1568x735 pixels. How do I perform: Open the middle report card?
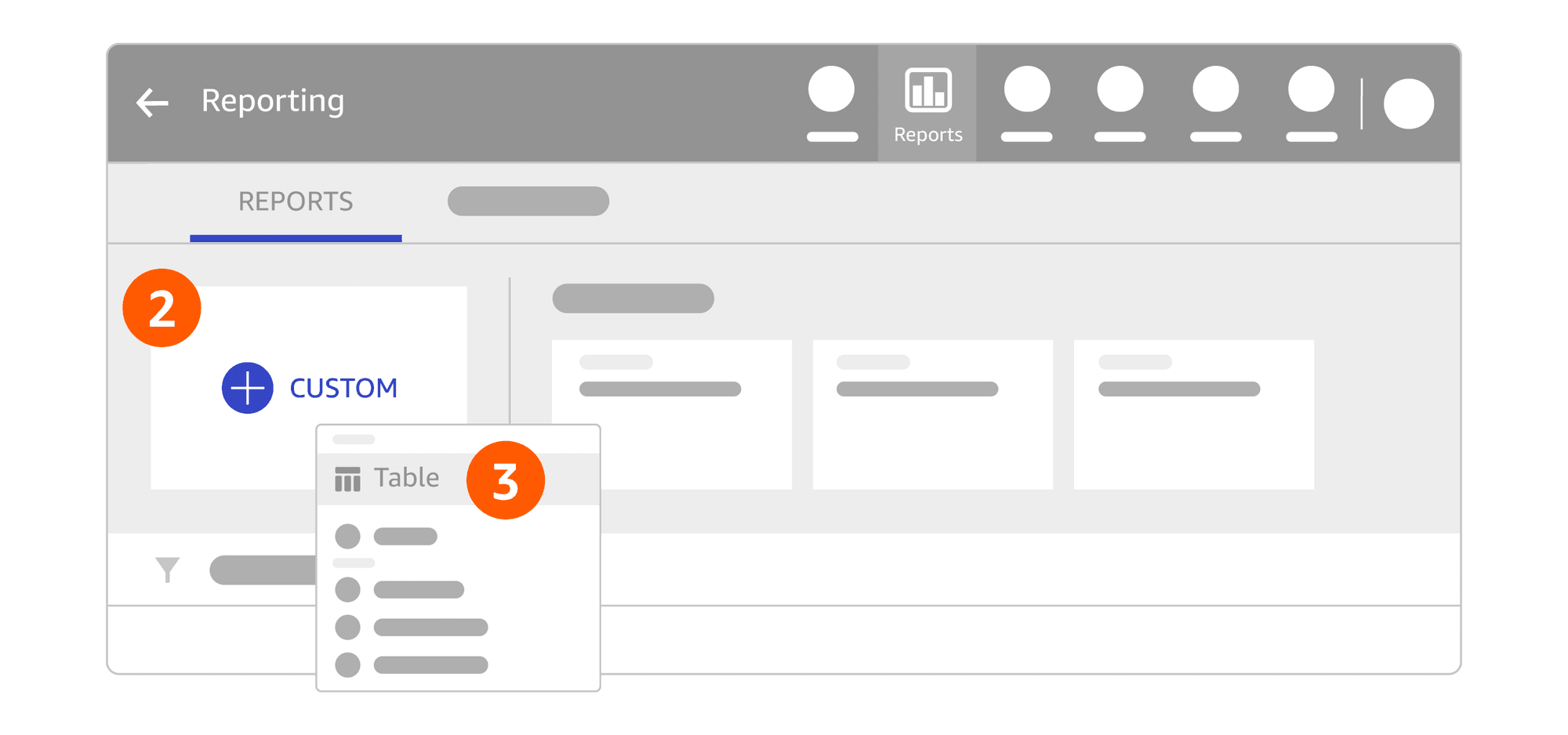933,415
